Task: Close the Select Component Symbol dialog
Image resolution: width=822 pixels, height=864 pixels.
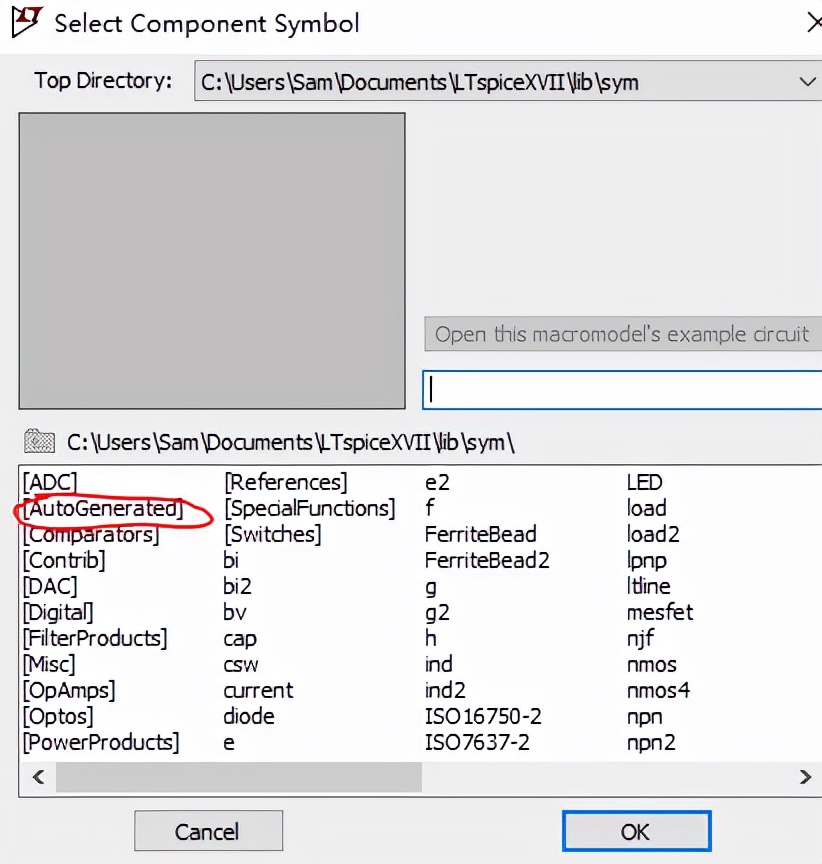Action: click(x=813, y=23)
